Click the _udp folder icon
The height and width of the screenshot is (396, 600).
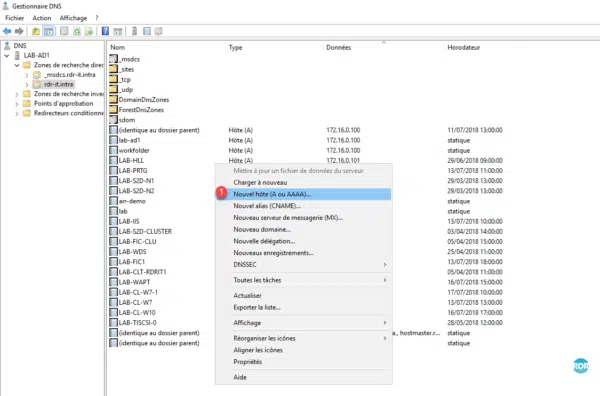tap(113, 90)
